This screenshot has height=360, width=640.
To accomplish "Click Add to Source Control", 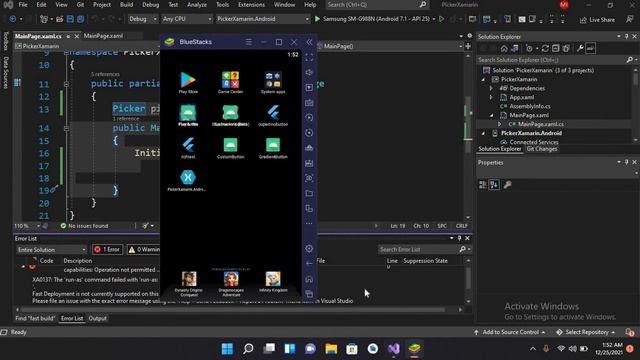I will point(510,332).
